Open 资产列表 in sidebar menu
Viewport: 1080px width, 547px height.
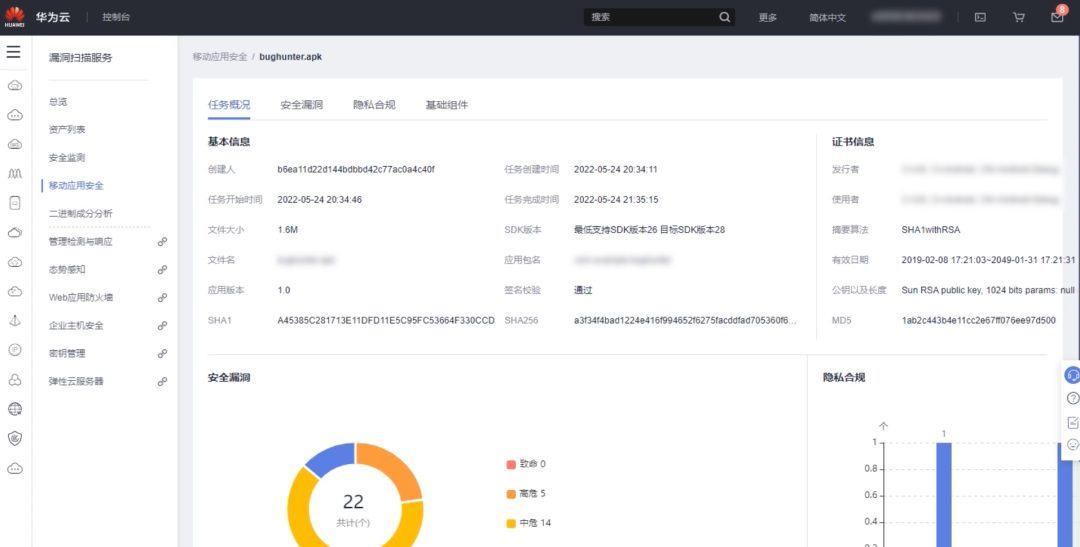[x=67, y=130]
